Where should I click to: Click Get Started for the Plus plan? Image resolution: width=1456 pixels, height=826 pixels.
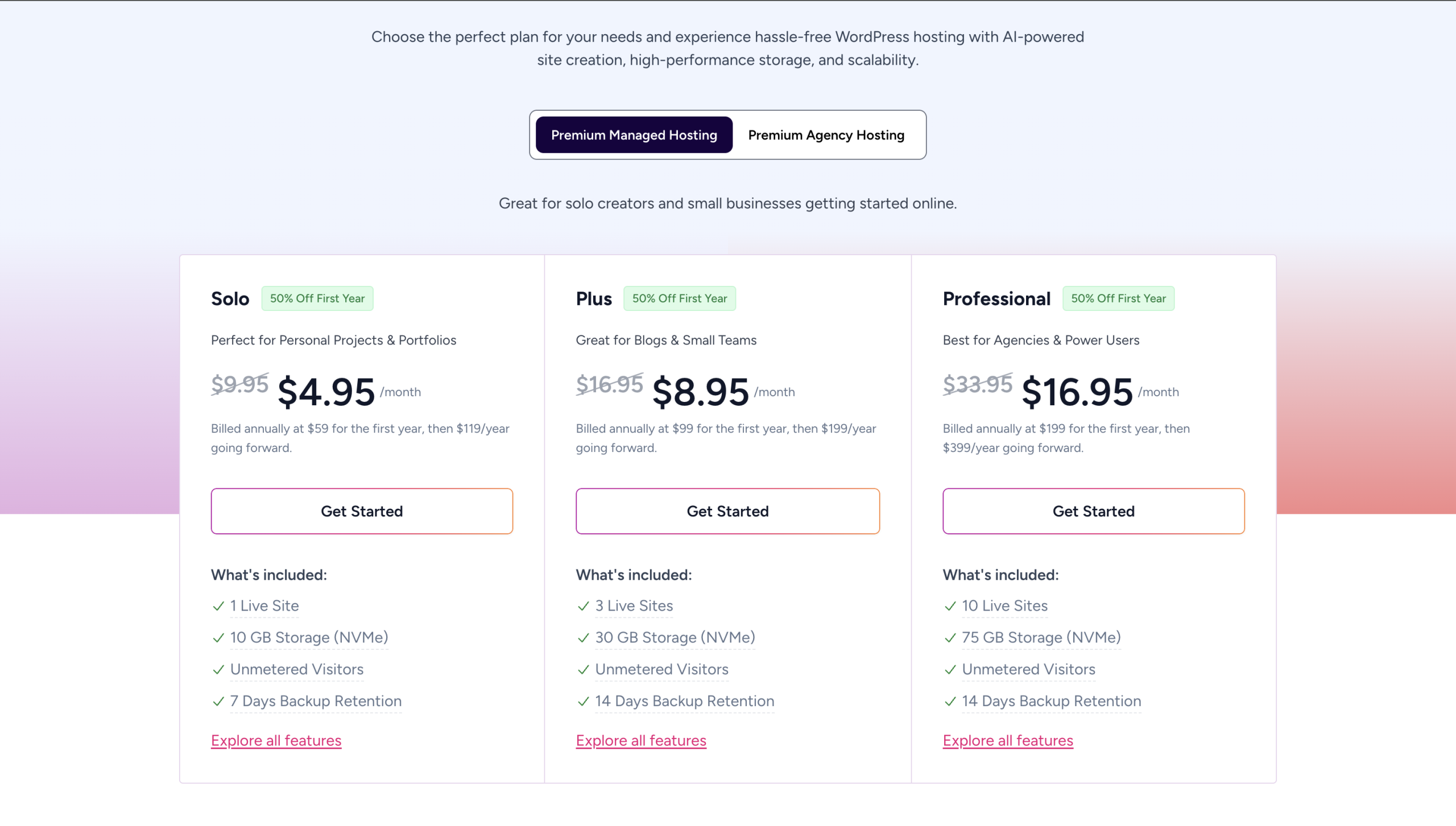coord(727,511)
